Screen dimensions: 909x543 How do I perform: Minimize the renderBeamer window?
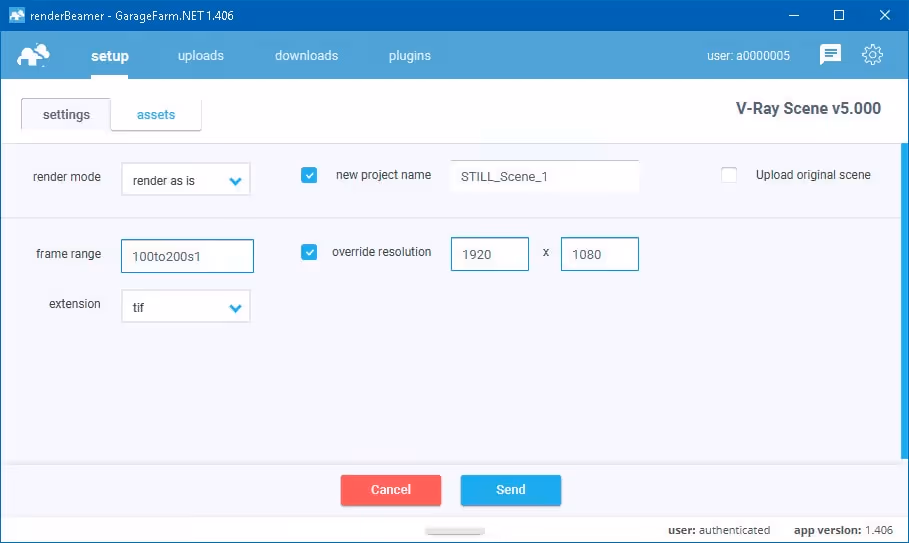794,15
